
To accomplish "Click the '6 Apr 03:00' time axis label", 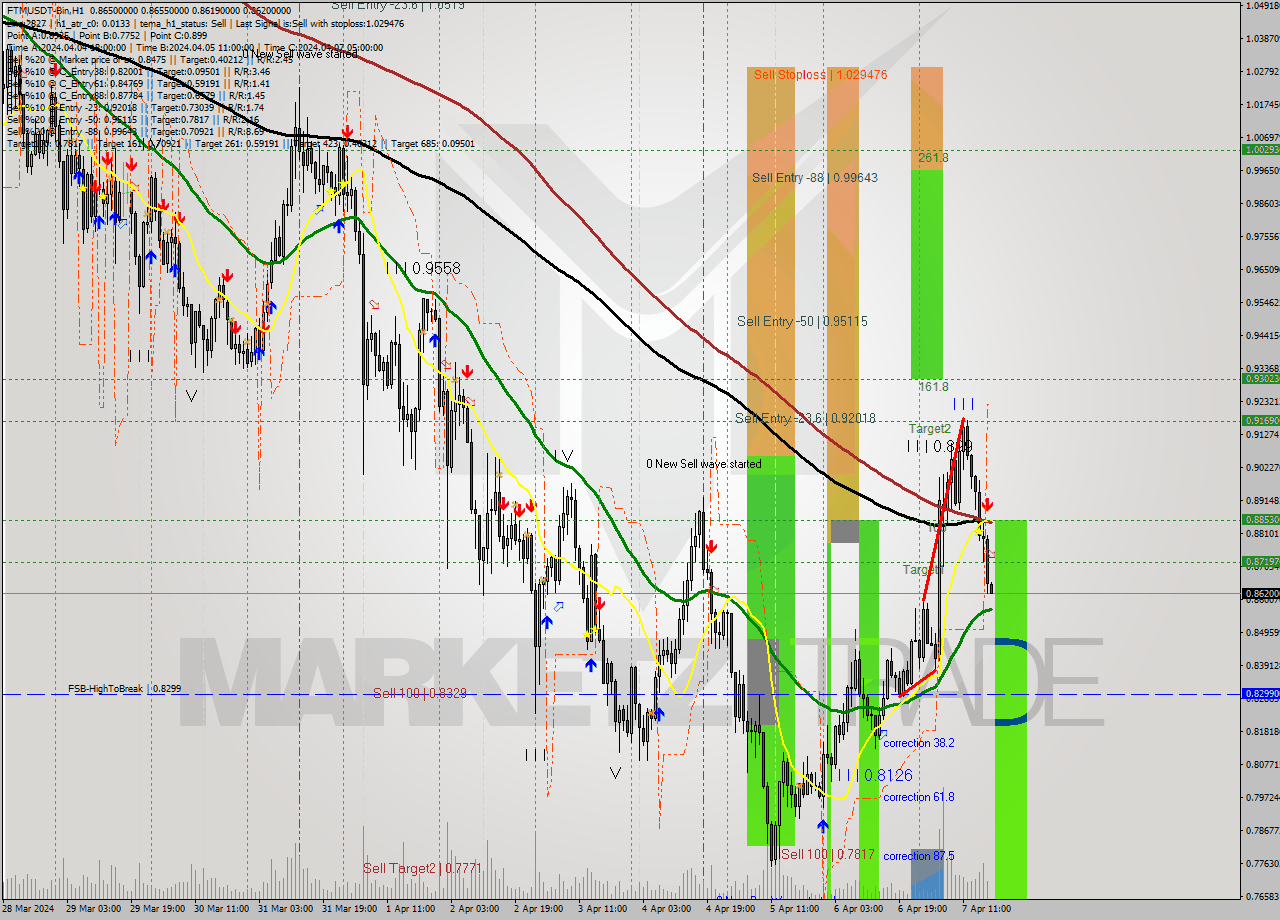I will coord(858,909).
